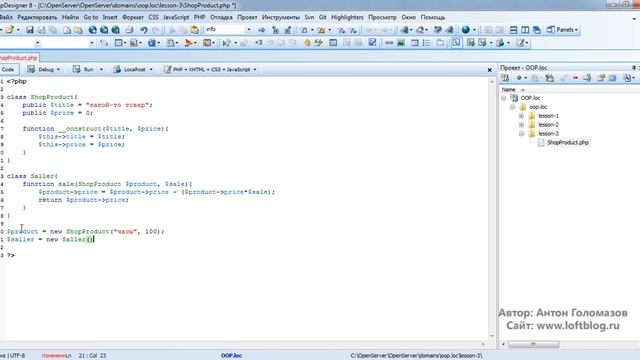Click the 'Ln 21 : Col 23' status text
This screenshot has height=360, width=640.
tap(87, 356)
